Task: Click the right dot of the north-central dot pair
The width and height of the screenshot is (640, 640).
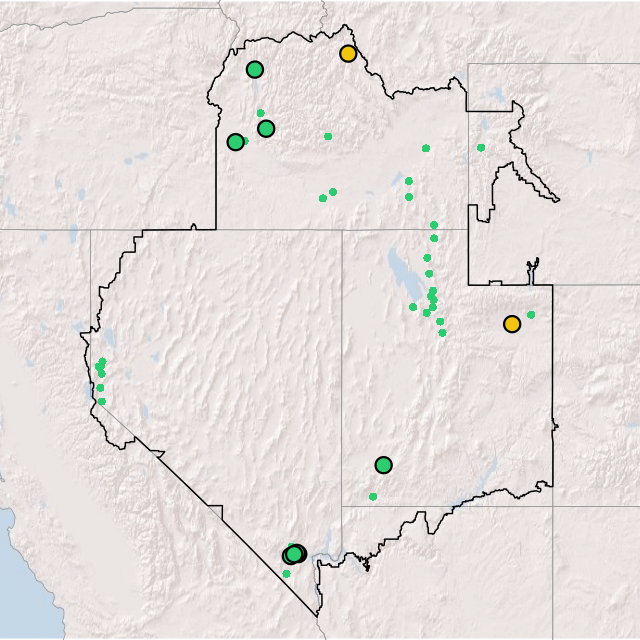Action: (x=333, y=192)
